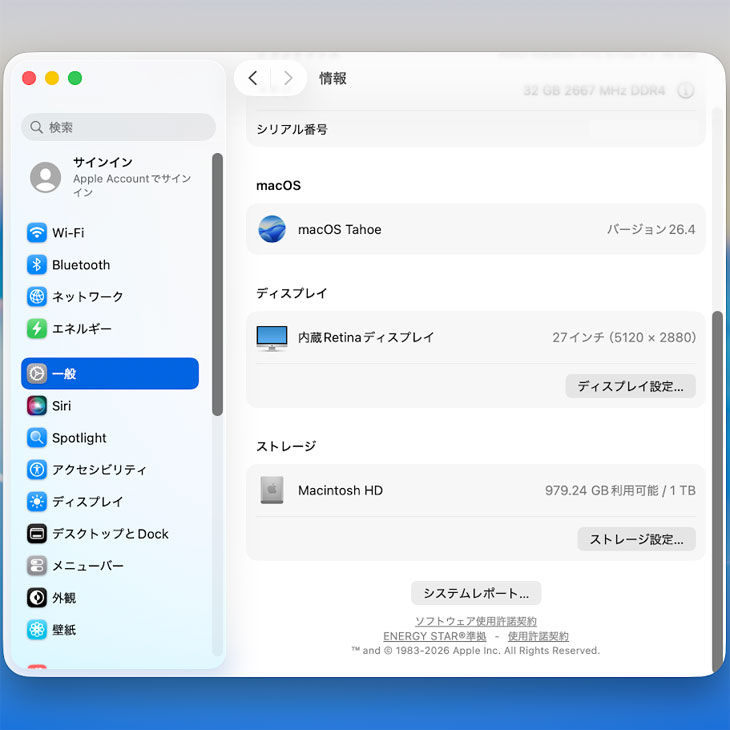The image size is (730, 730).
Task: Select the Spotlight magnifier icon
Action: coord(37,438)
